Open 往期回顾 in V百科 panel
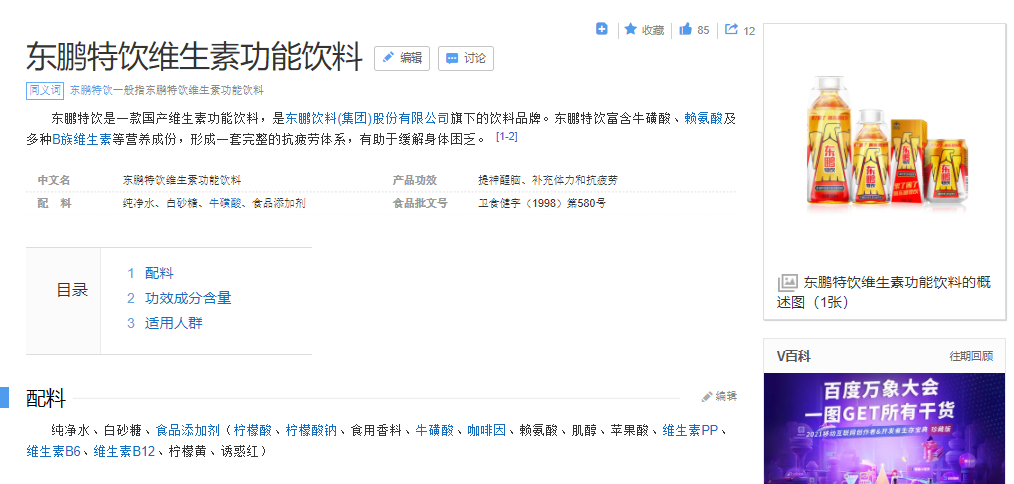Image resolution: width=1014 pixels, height=484 pixels. click(971, 357)
